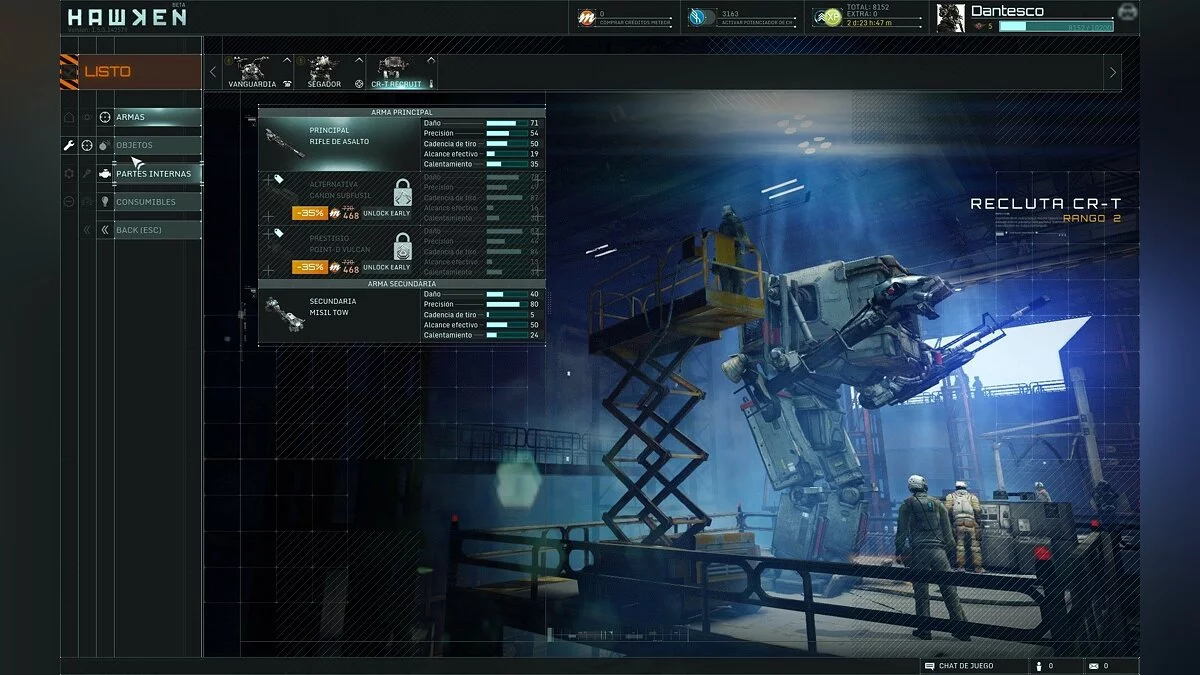
Task: Buy Meteor credits via orange M icon
Action: (x=587, y=17)
